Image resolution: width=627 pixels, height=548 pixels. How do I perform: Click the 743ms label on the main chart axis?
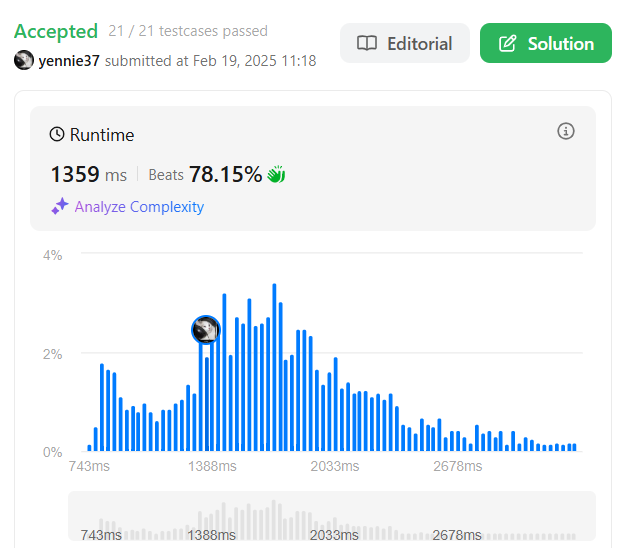coord(89,466)
